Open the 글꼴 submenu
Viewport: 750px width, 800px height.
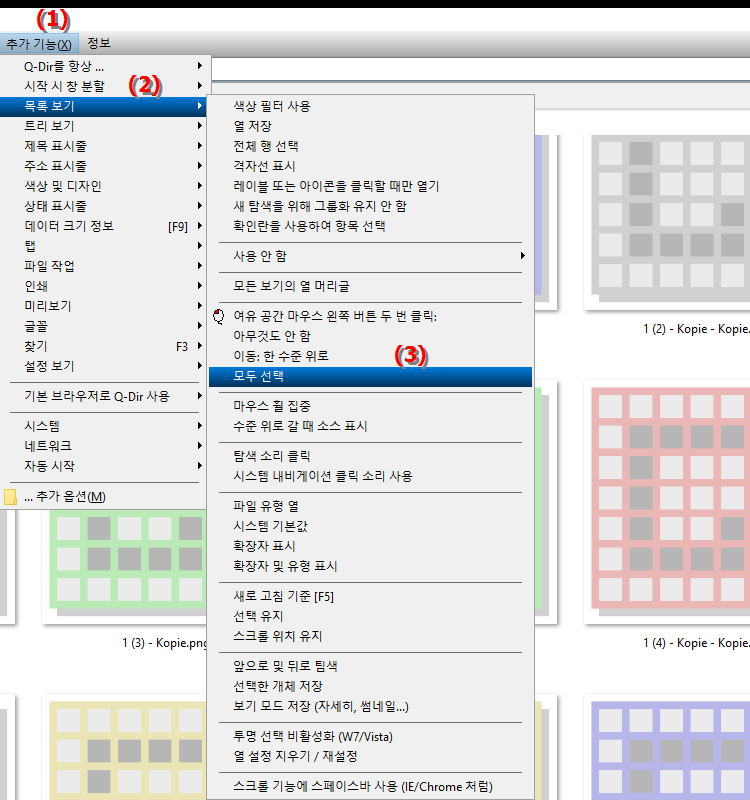(105, 326)
